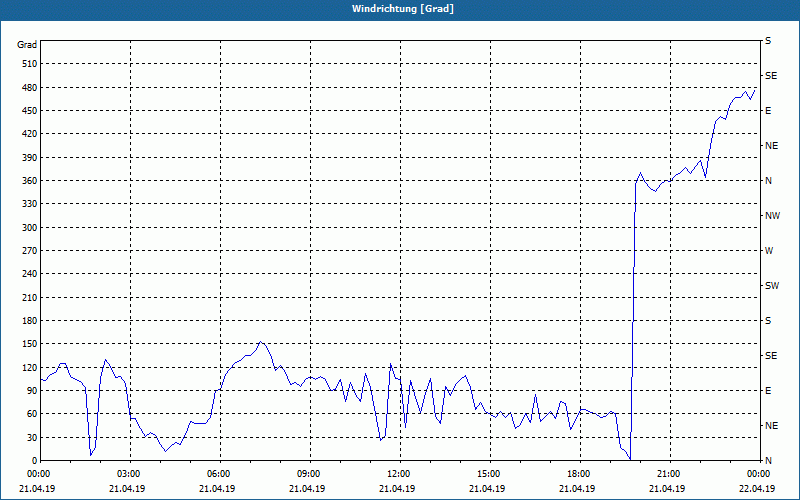Image resolution: width=800 pixels, height=500 pixels.
Task: Pick the 390 degree axis label
Action: pyautogui.click(x=29, y=157)
